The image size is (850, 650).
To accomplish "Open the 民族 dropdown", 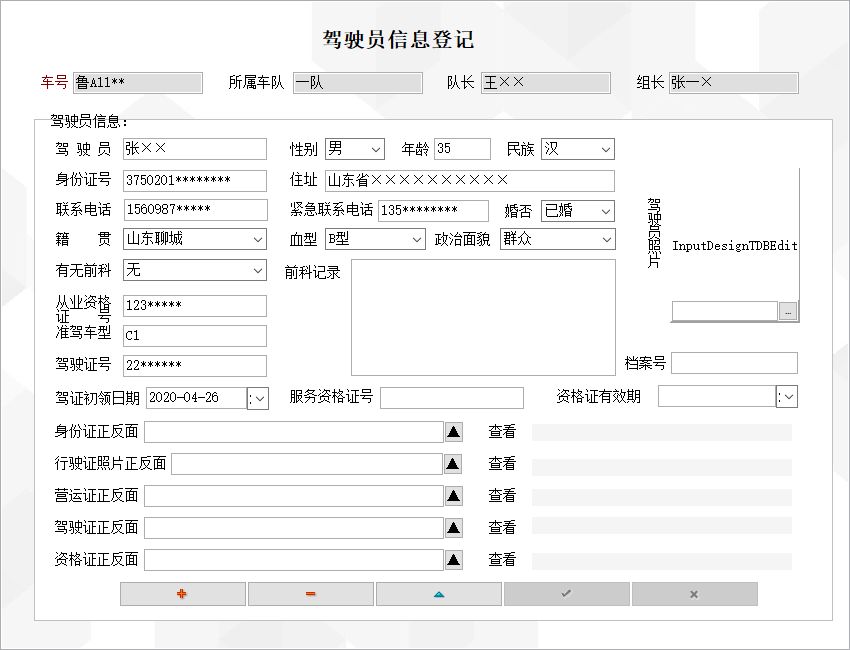I will click(606, 150).
